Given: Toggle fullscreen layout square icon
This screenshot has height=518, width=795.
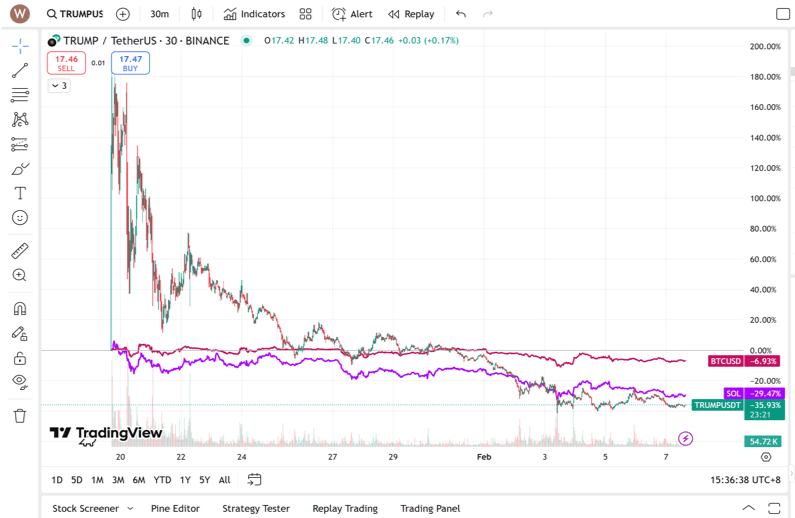Looking at the screenshot, I should tap(783, 14).
